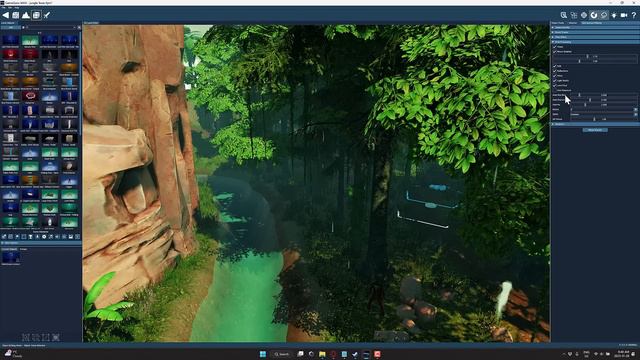Clear the object search with X button
This screenshot has width=640, height=360.
pyautogui.click(x=79, y=27)
